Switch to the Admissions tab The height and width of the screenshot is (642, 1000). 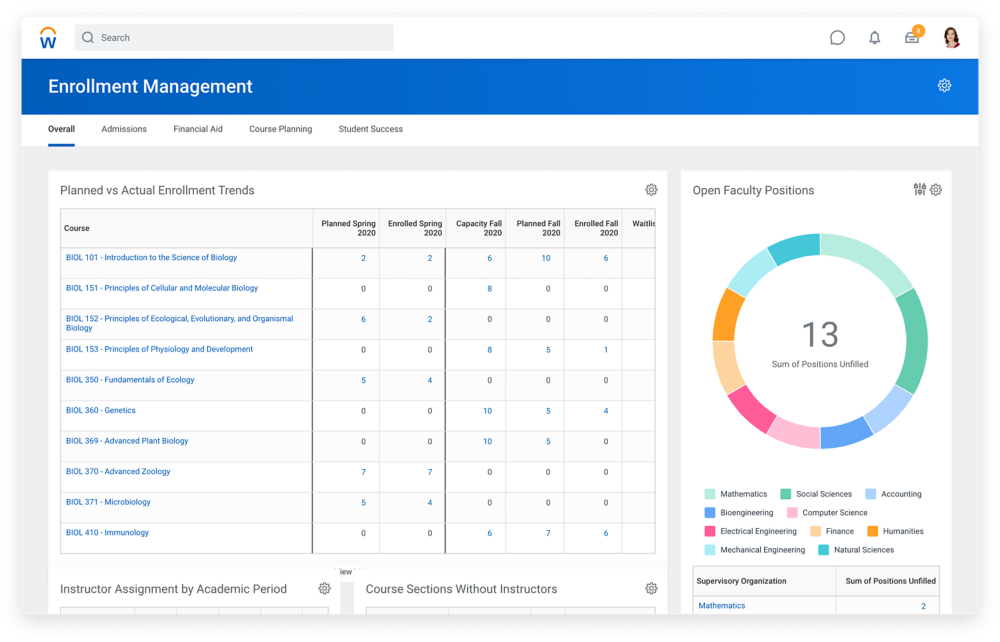[124, 129]
